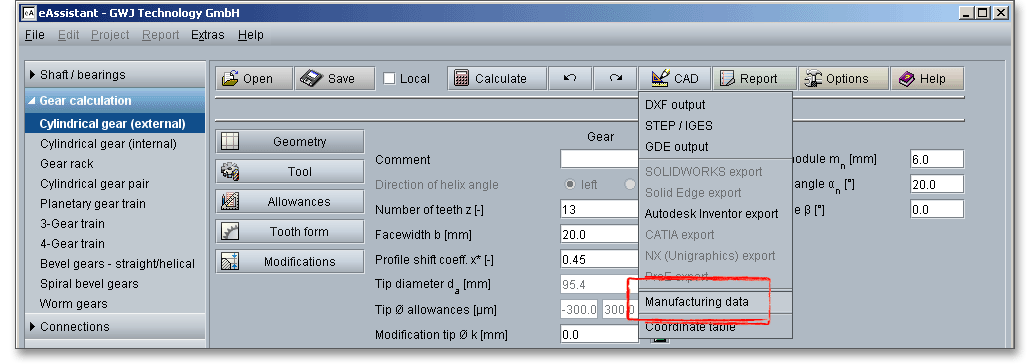1030x364 pixels.
Task: Click the Modifications section icon
Action: (230, 262)
